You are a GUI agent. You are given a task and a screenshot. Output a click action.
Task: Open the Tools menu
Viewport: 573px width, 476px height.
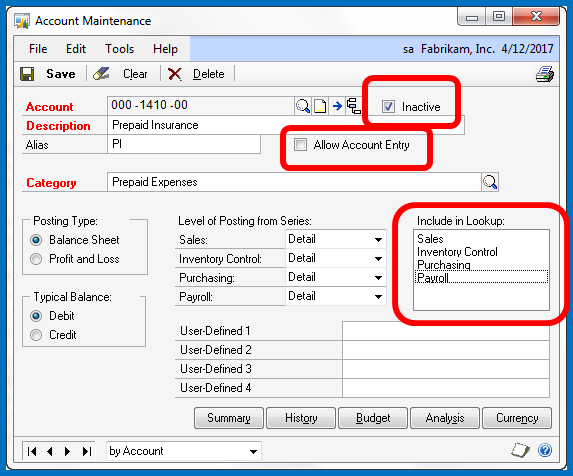119,49
